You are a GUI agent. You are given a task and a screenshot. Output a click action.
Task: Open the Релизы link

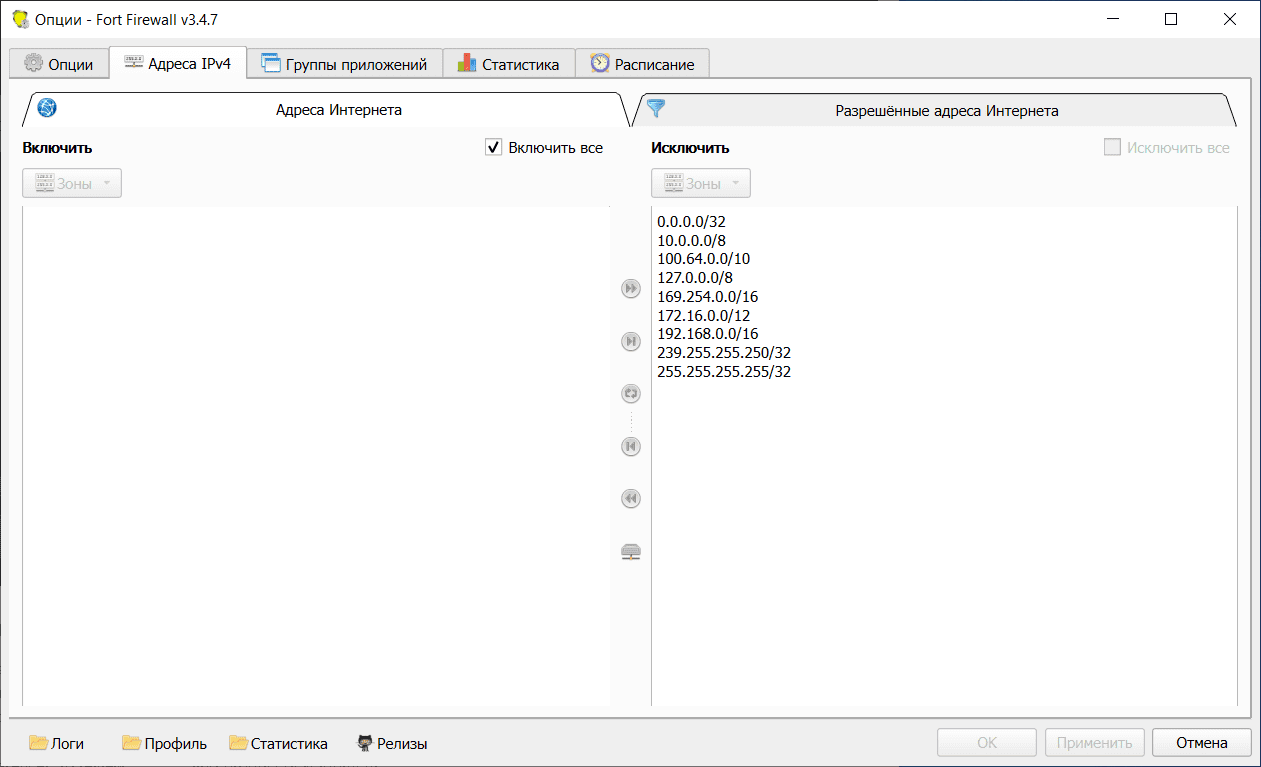pyautogui.click(x=393, y=743)
